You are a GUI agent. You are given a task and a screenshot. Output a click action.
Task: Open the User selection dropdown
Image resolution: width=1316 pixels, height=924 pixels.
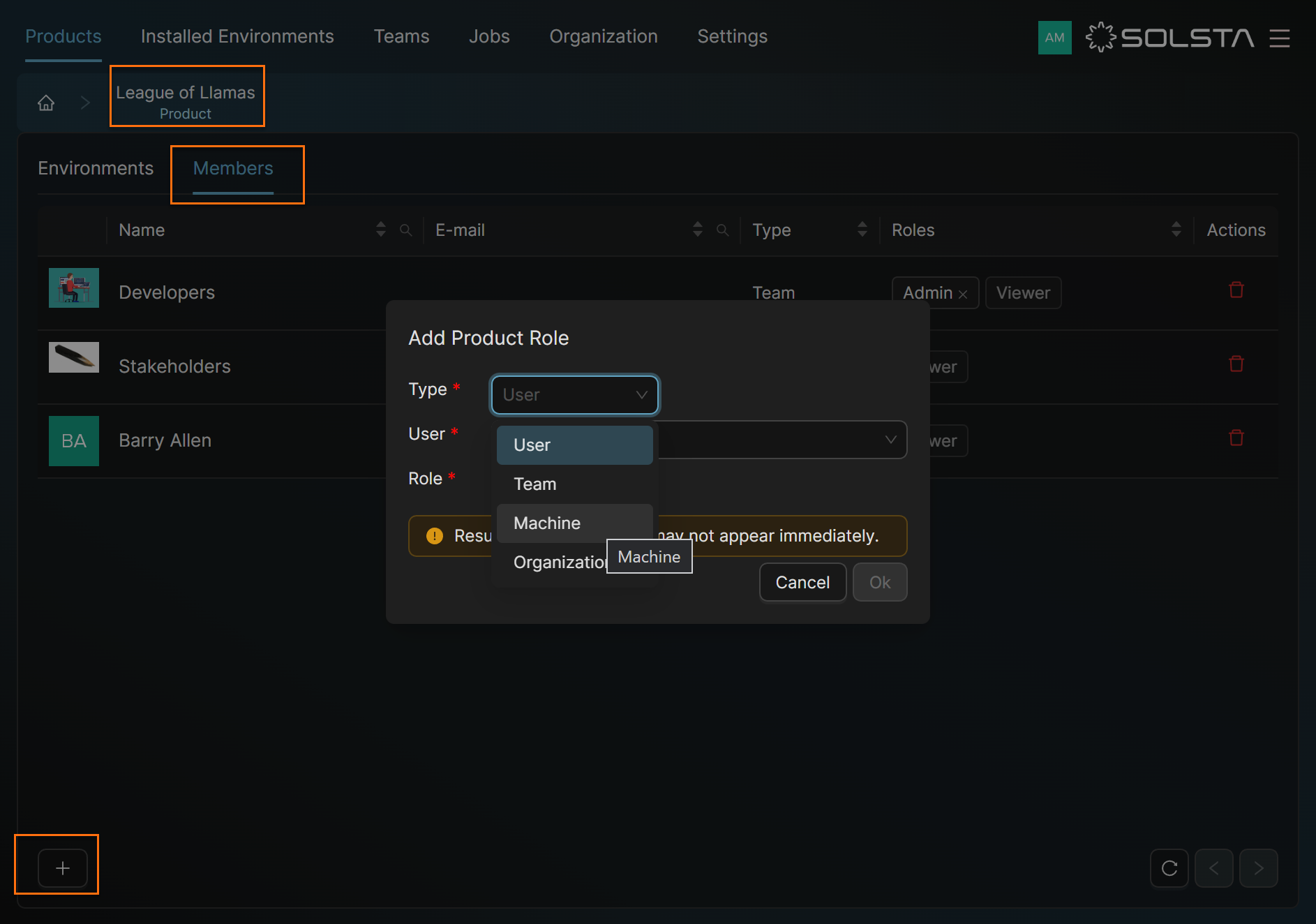tap(782, 440)
